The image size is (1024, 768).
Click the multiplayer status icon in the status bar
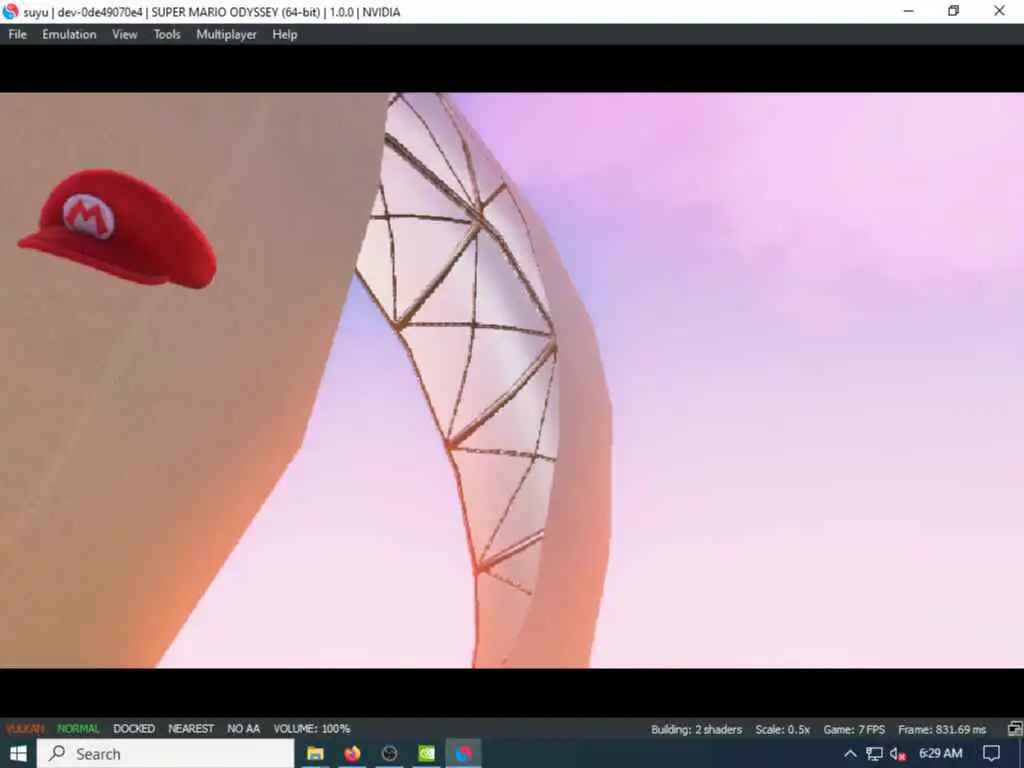(x=1015, y=729)
